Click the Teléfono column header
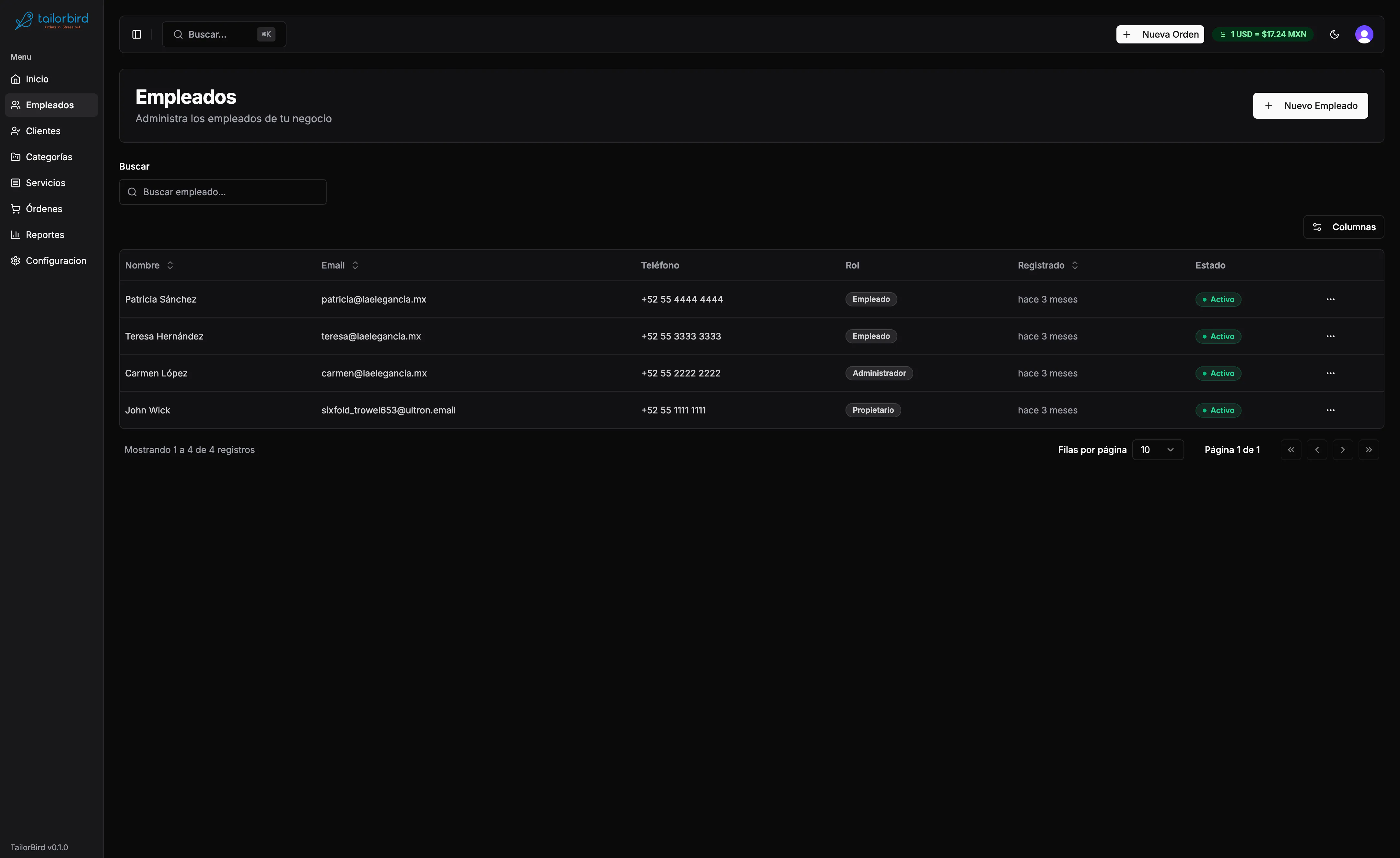This screenshot has height=858, width=1400. (660, 265)
